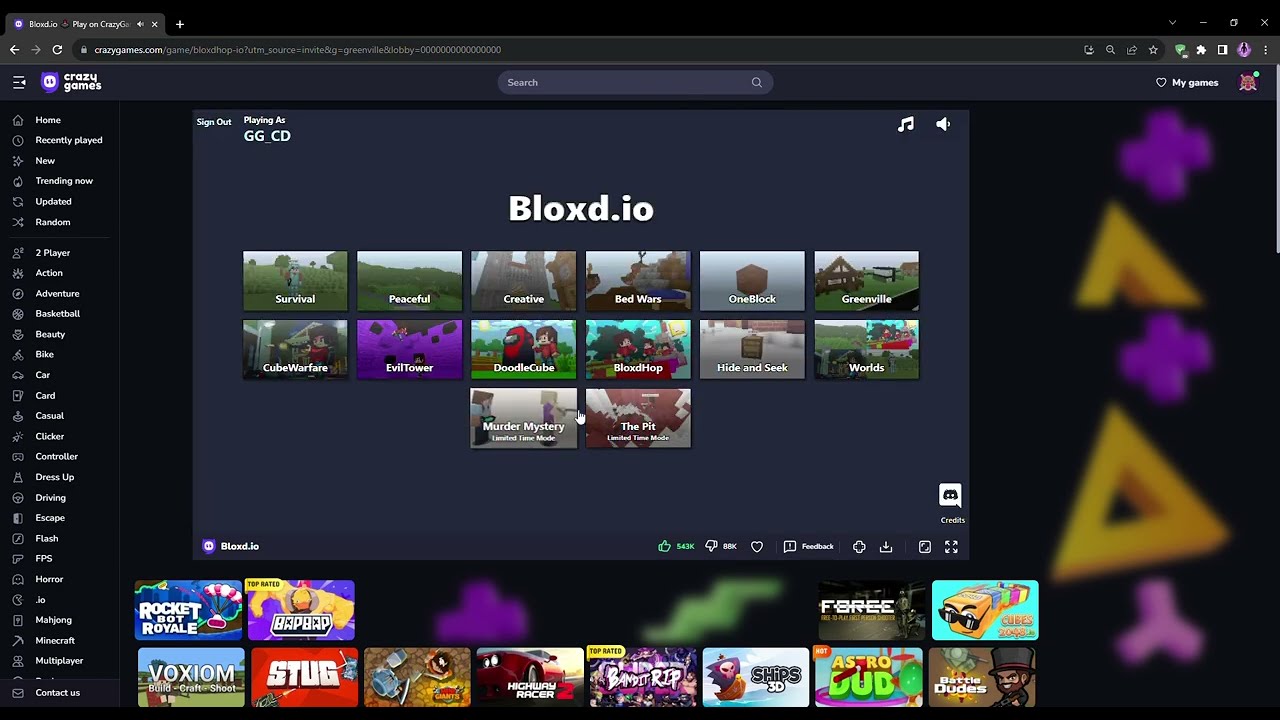Image resolution: width=1280 pixels, height=720 pixels.
Task: Open the Credits link
Action: coord(952,520)
